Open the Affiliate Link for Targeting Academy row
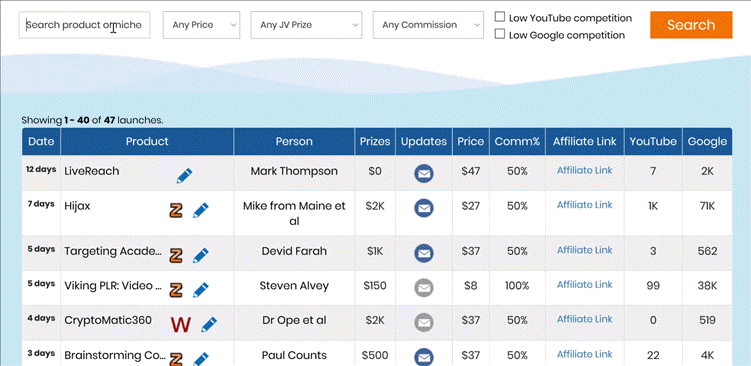 [584, 250]
